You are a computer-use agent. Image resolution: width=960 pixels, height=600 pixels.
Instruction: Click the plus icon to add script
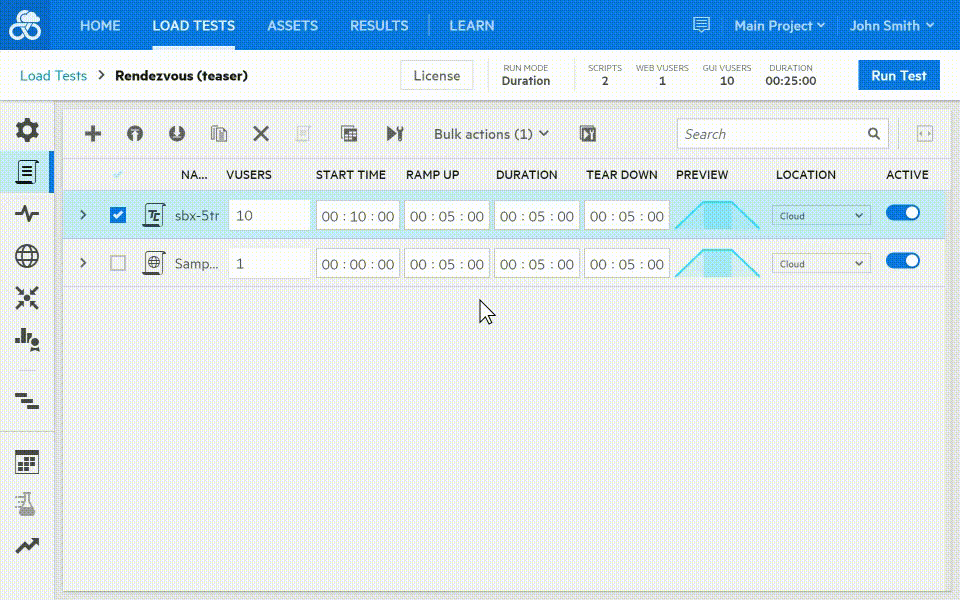[x=93, y=134]
